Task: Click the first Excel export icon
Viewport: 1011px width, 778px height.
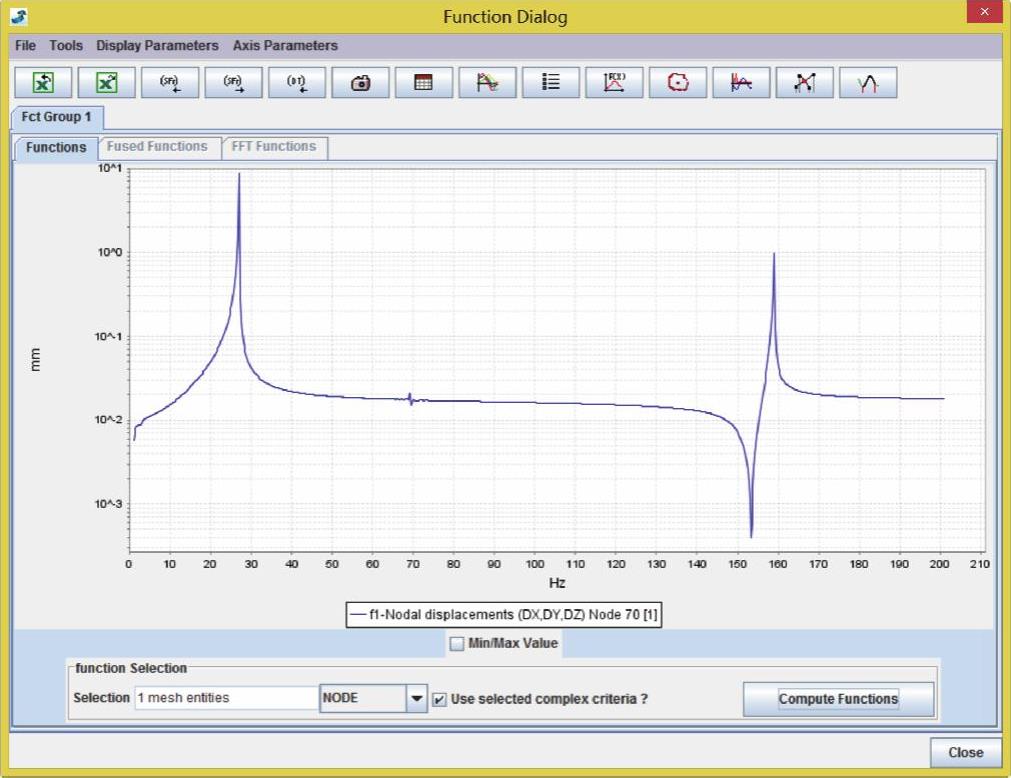Action: click(x=43, y=83)
